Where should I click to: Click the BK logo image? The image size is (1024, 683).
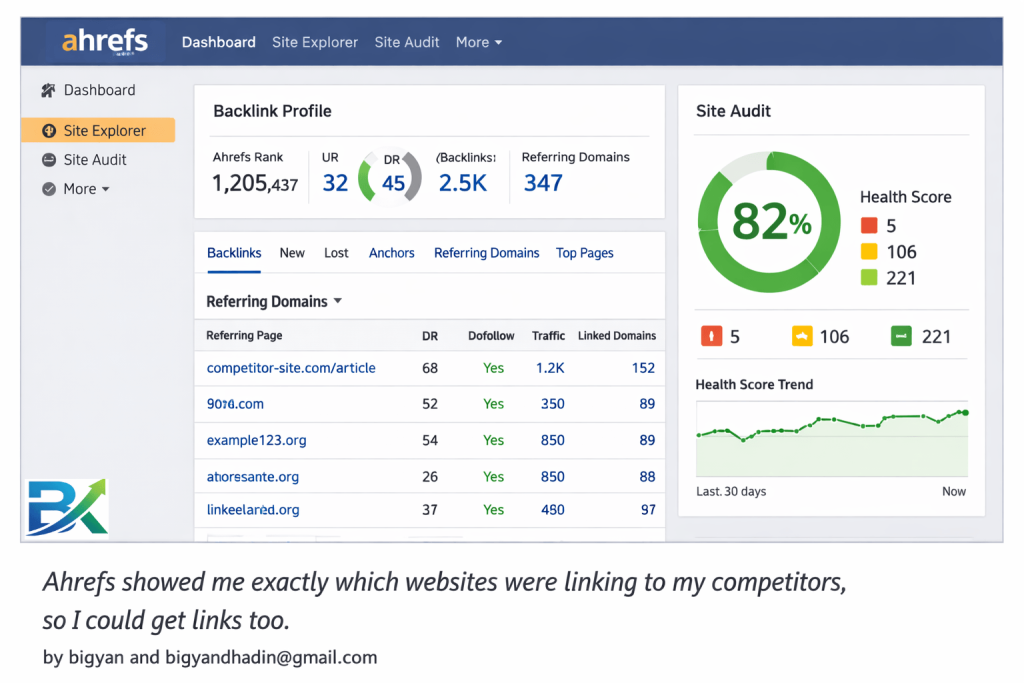[x=67, y=507]
